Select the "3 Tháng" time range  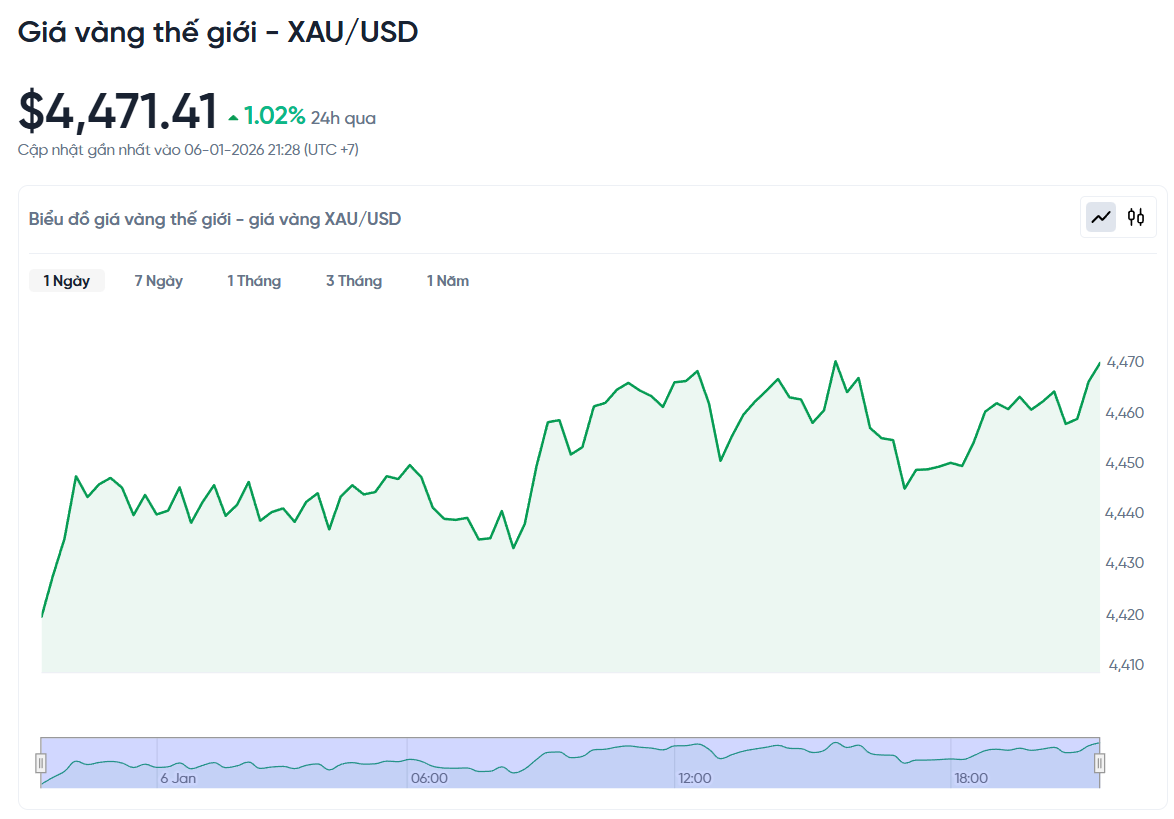click(353, 281)
